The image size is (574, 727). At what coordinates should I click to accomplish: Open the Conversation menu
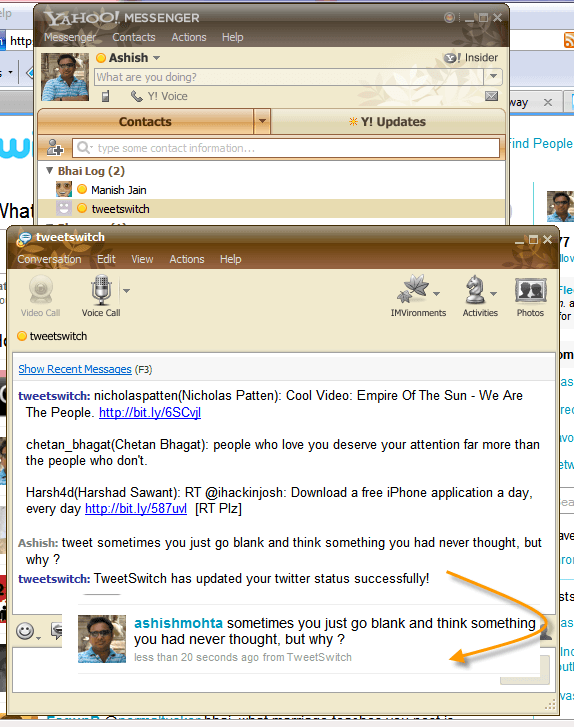[49, 259]
